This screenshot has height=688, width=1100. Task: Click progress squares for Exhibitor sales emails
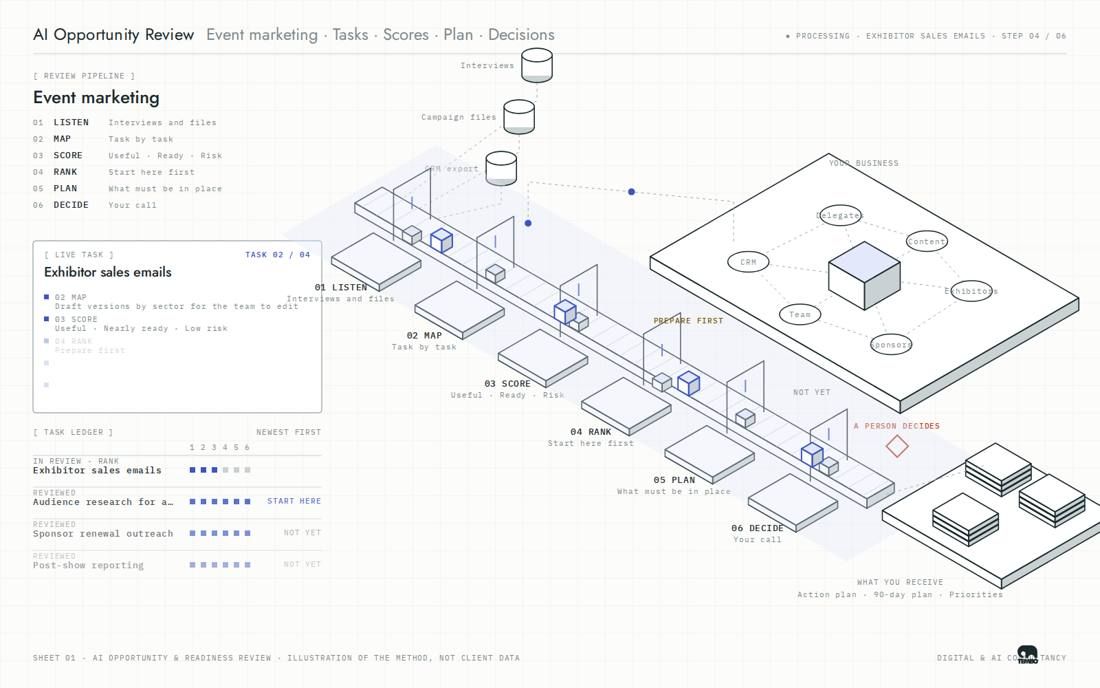[x=220, y=470]
